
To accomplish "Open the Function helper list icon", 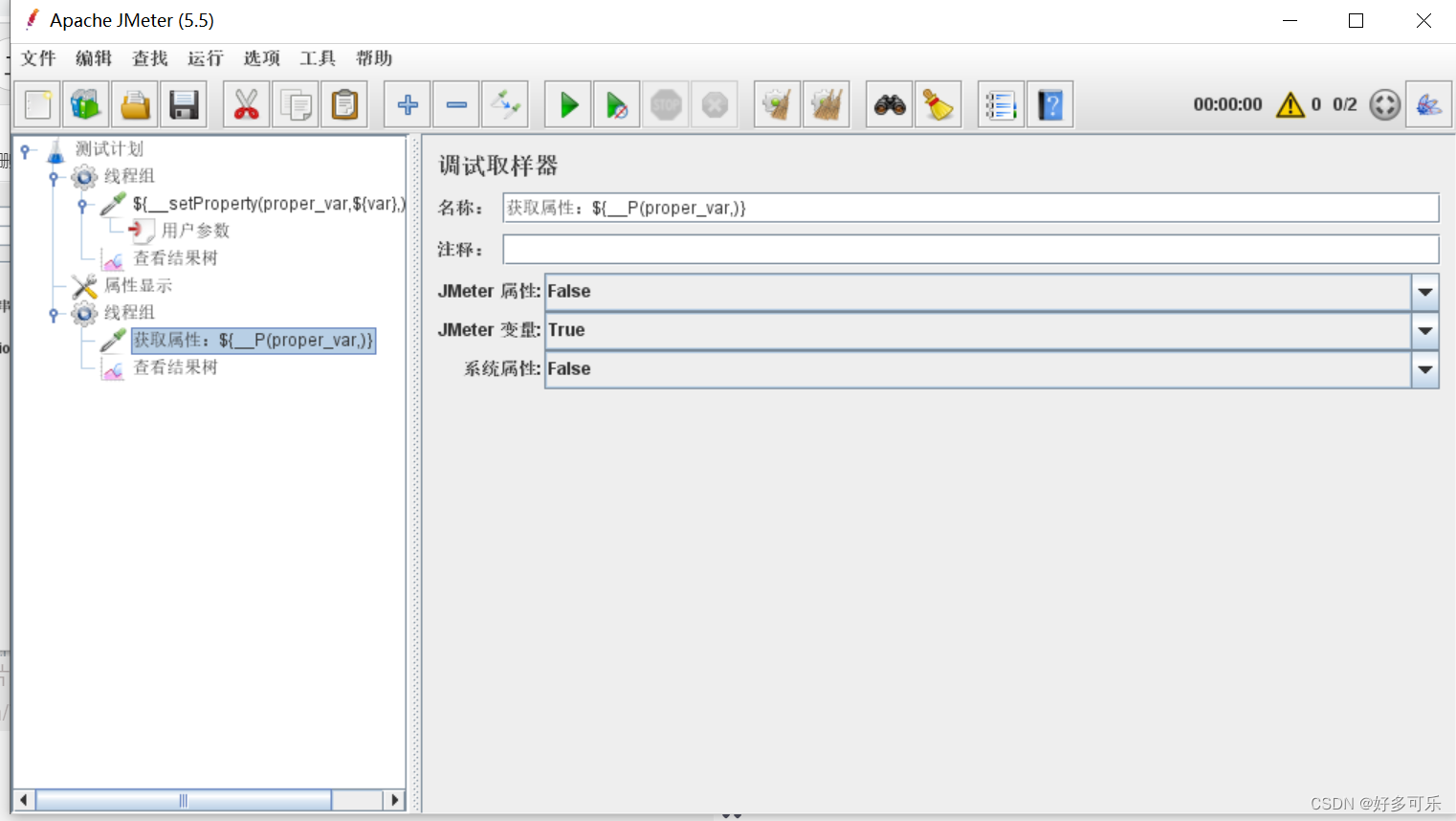I will pos(1002,104).
